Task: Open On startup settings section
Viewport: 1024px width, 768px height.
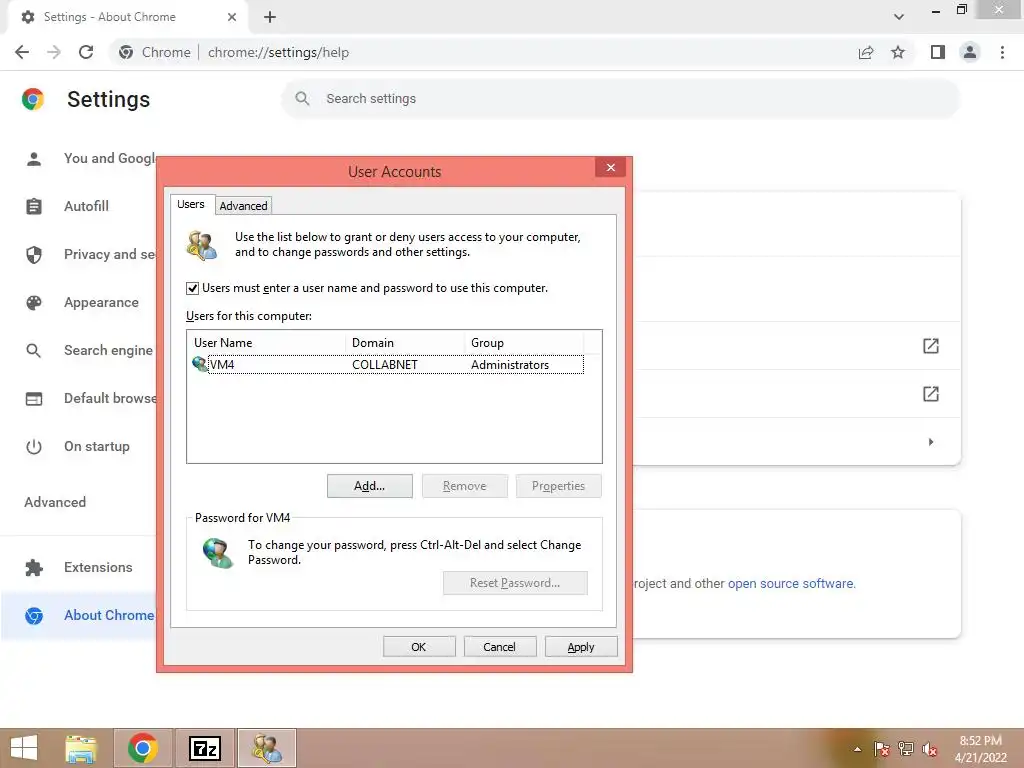Action: [77, 447]
